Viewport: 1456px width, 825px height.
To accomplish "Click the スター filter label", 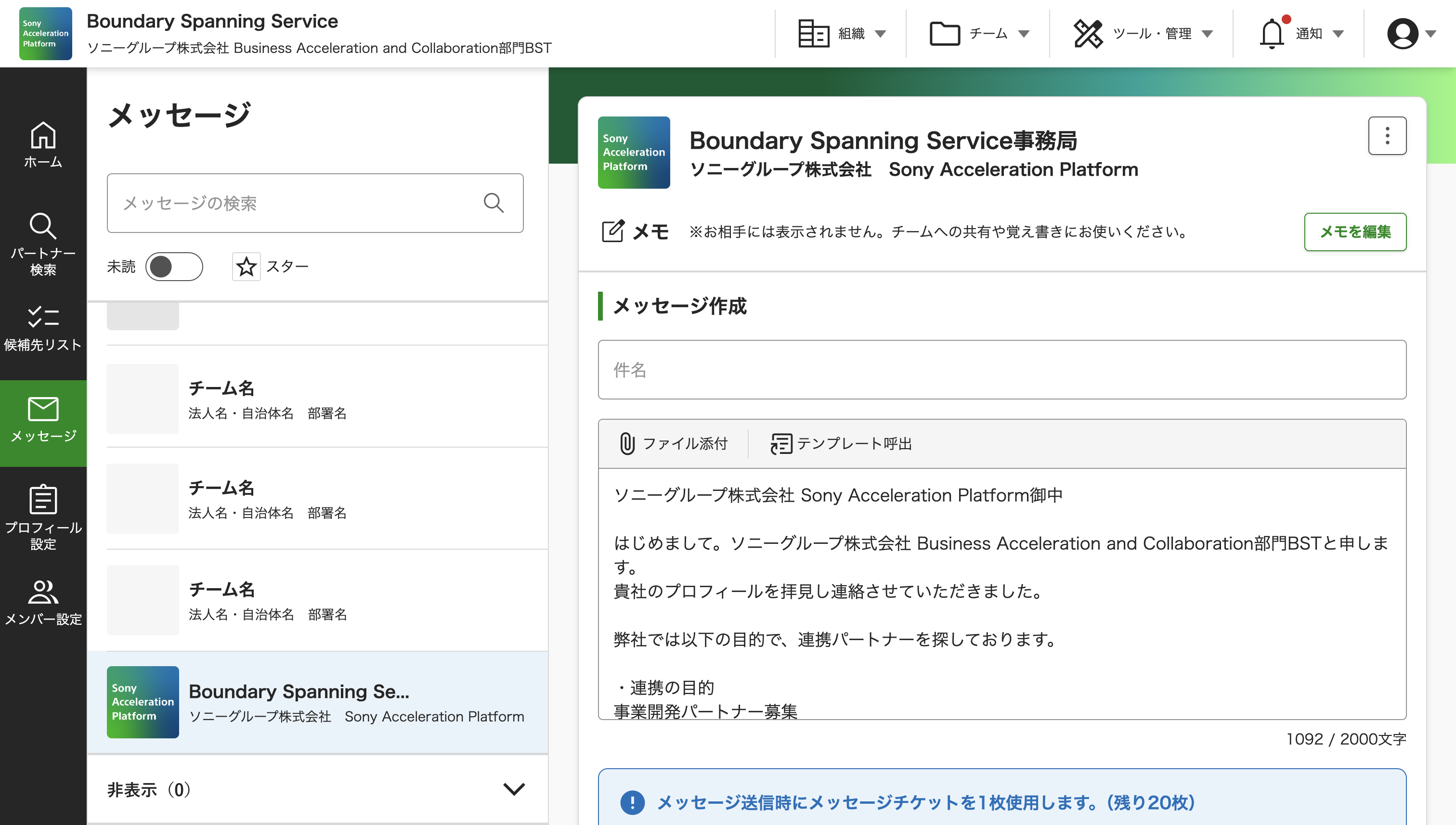I will point(287,266).
